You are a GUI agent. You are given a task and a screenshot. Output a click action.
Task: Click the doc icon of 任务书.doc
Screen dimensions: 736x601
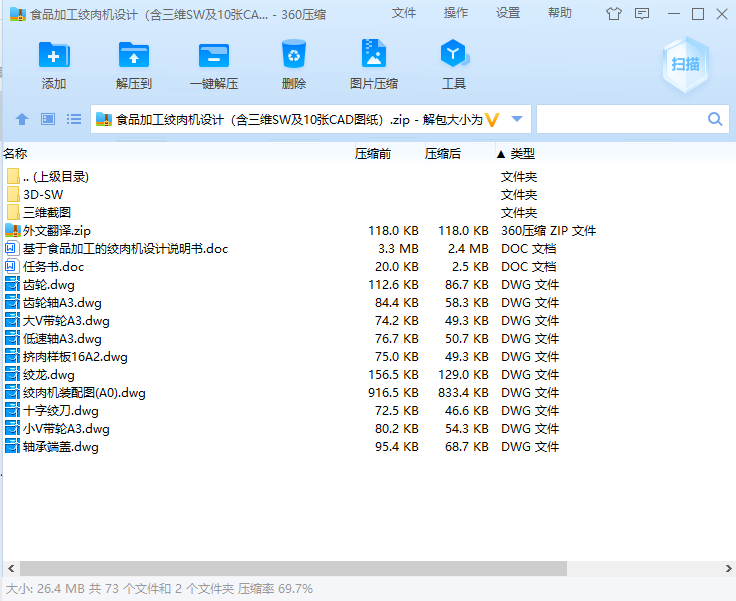tap(12, 267)
